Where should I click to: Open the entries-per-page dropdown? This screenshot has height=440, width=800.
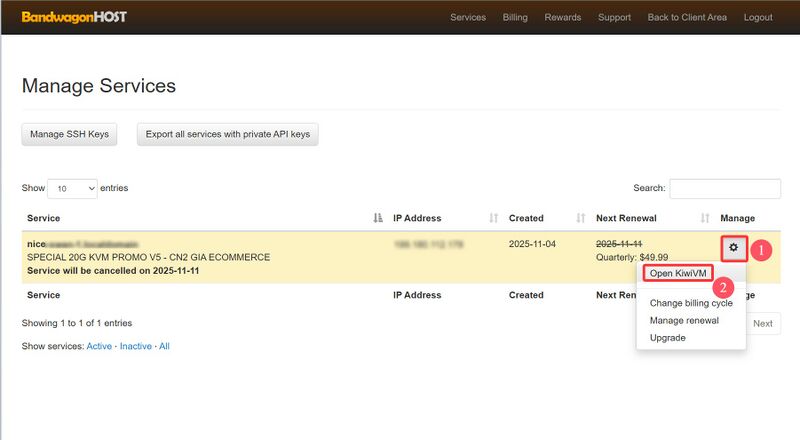pyautogui.click(x=72, y=188)
